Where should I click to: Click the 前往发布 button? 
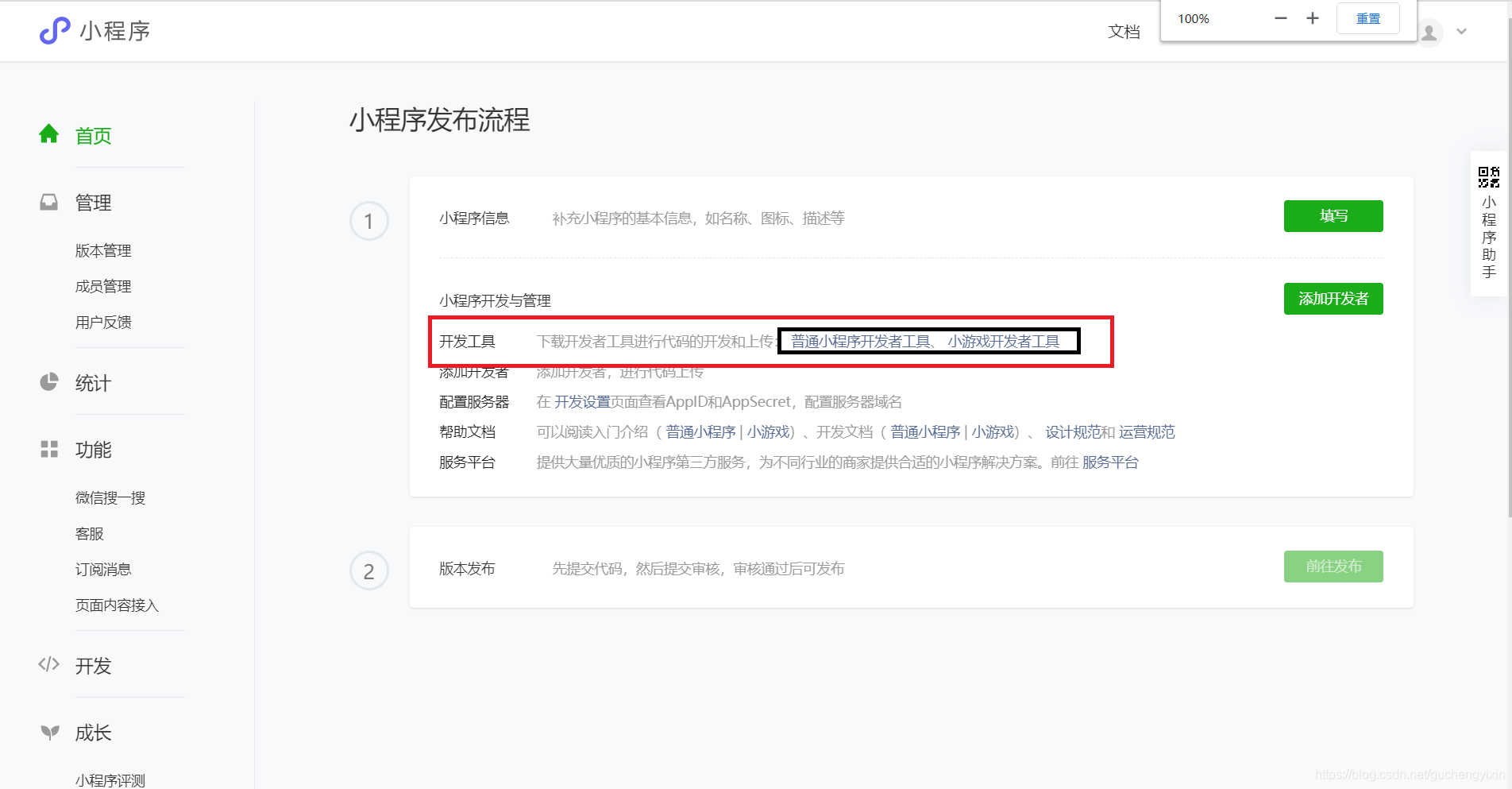coord(1333,567)
